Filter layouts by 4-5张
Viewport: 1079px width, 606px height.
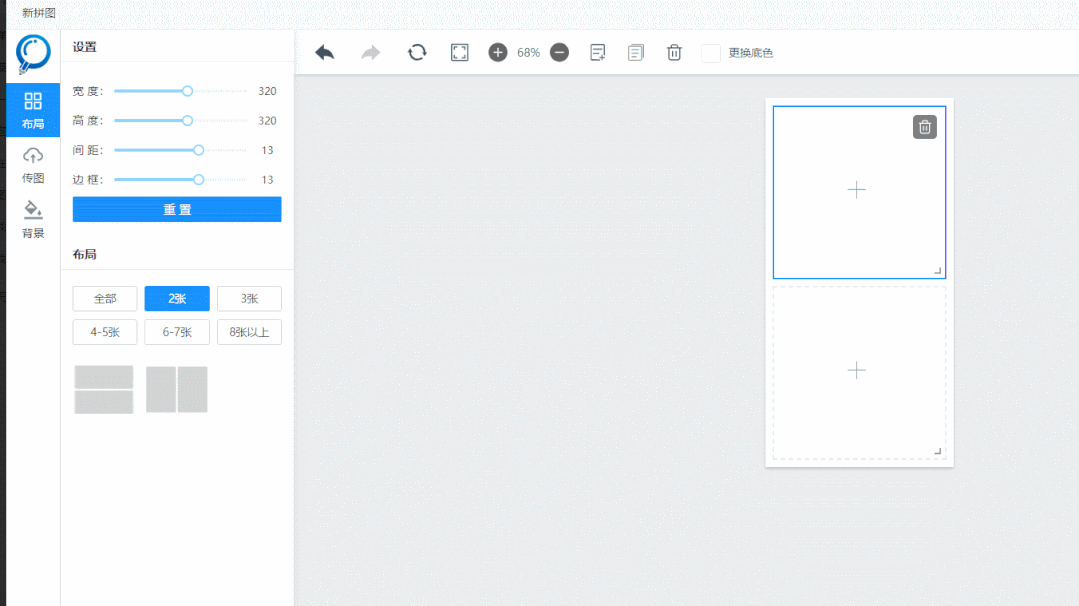click(x=105, y=332)
